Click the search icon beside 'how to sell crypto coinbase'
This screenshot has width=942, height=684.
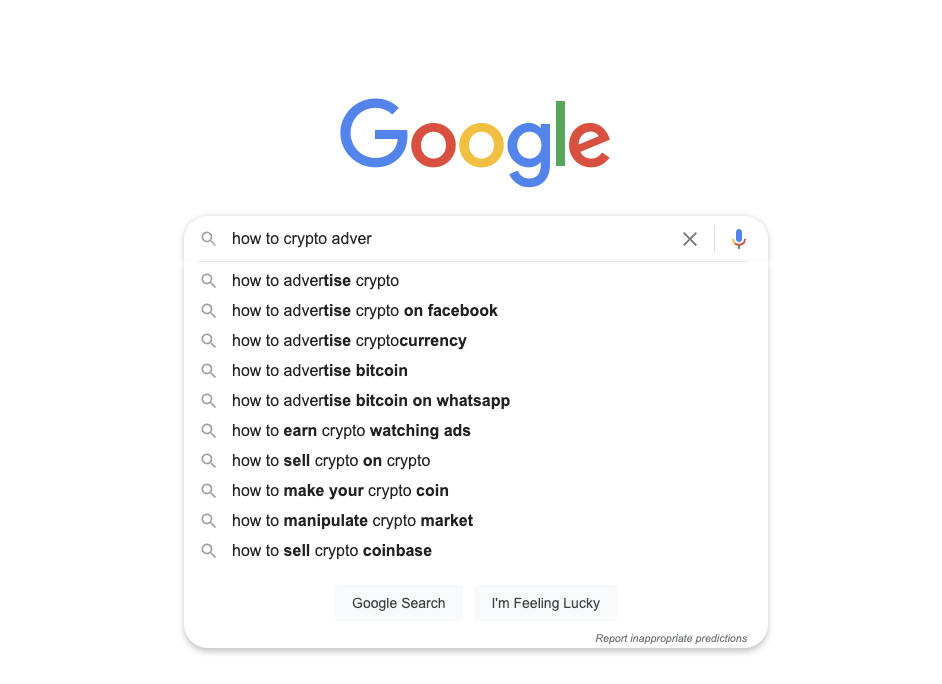209,551
